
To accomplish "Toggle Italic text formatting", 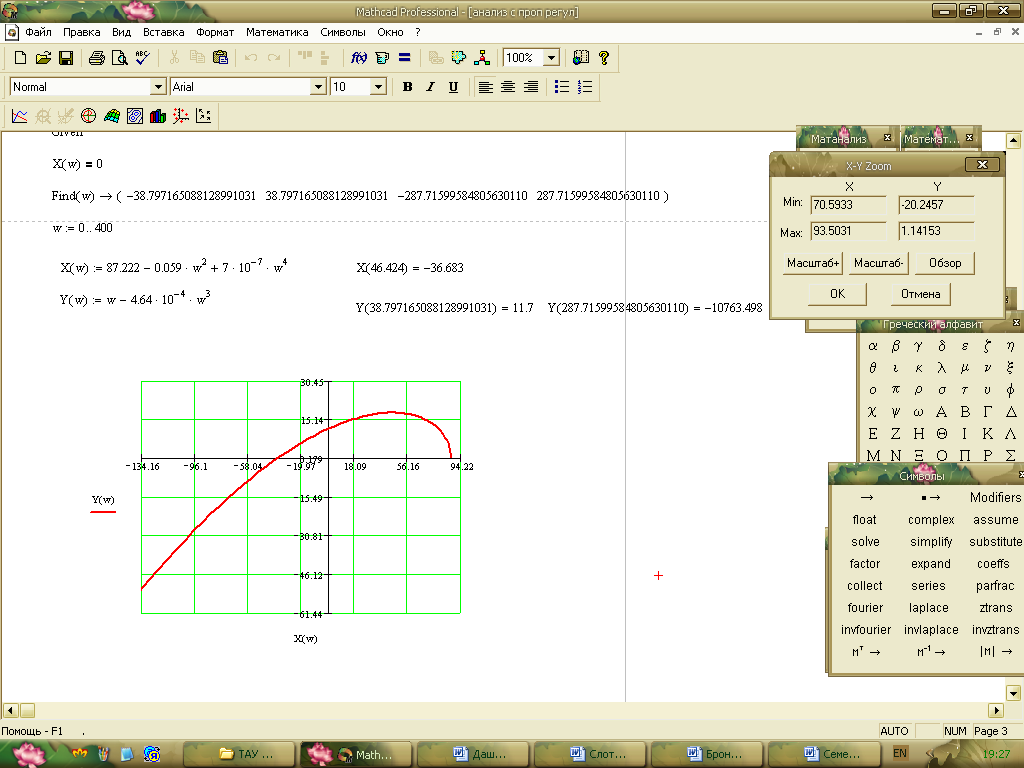I will [430, 87].
